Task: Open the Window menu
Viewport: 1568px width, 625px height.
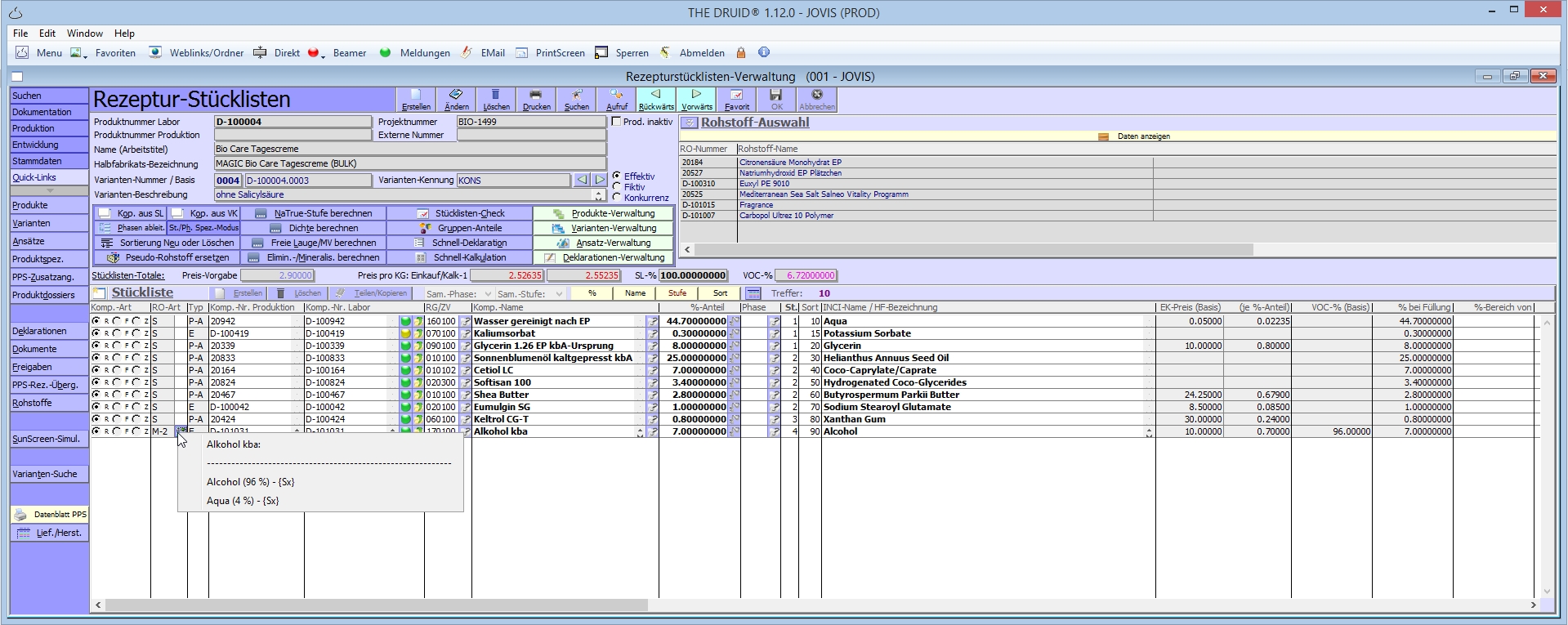Action: [x=84, y=33]
